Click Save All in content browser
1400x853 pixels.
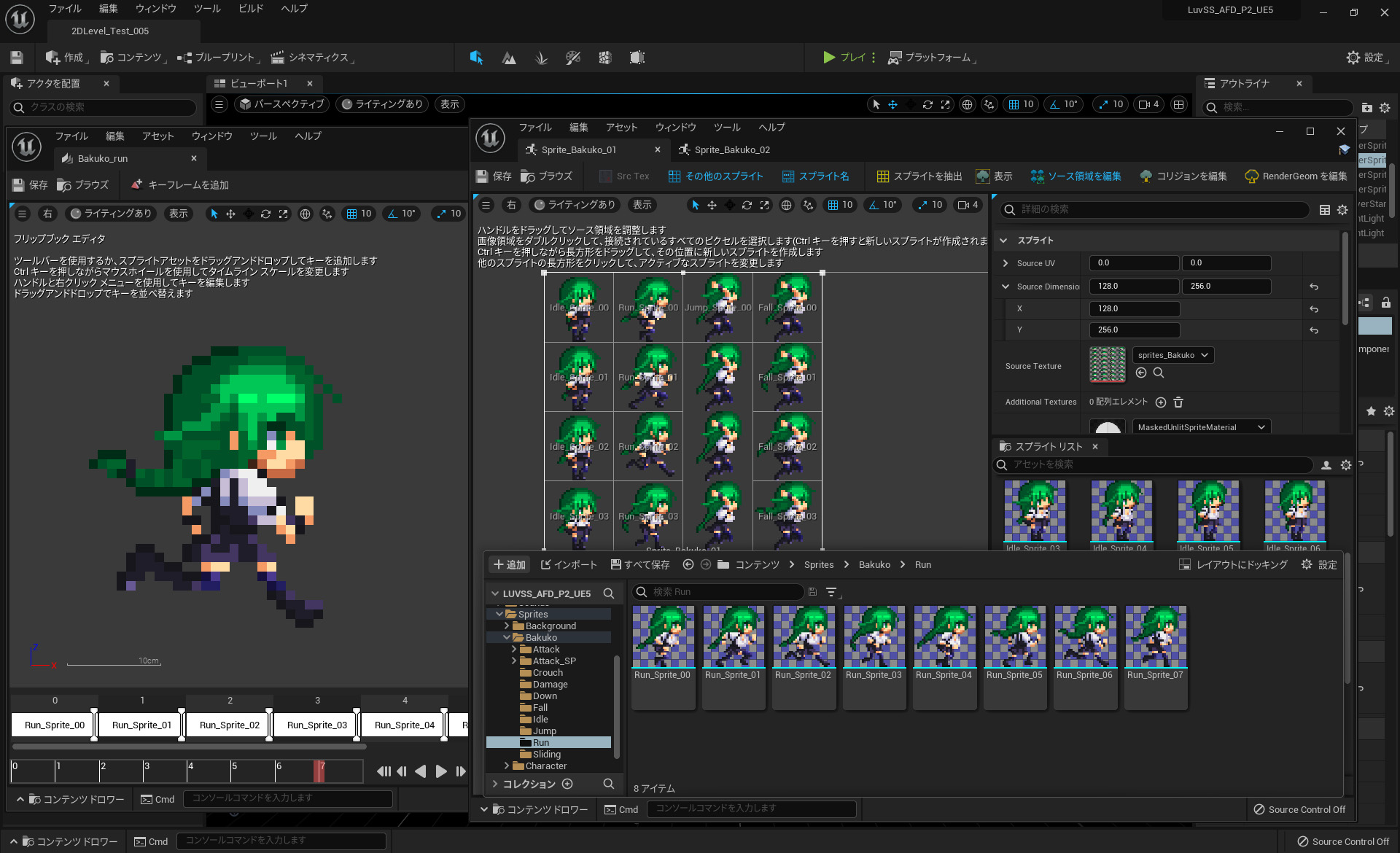pos(640,565)
